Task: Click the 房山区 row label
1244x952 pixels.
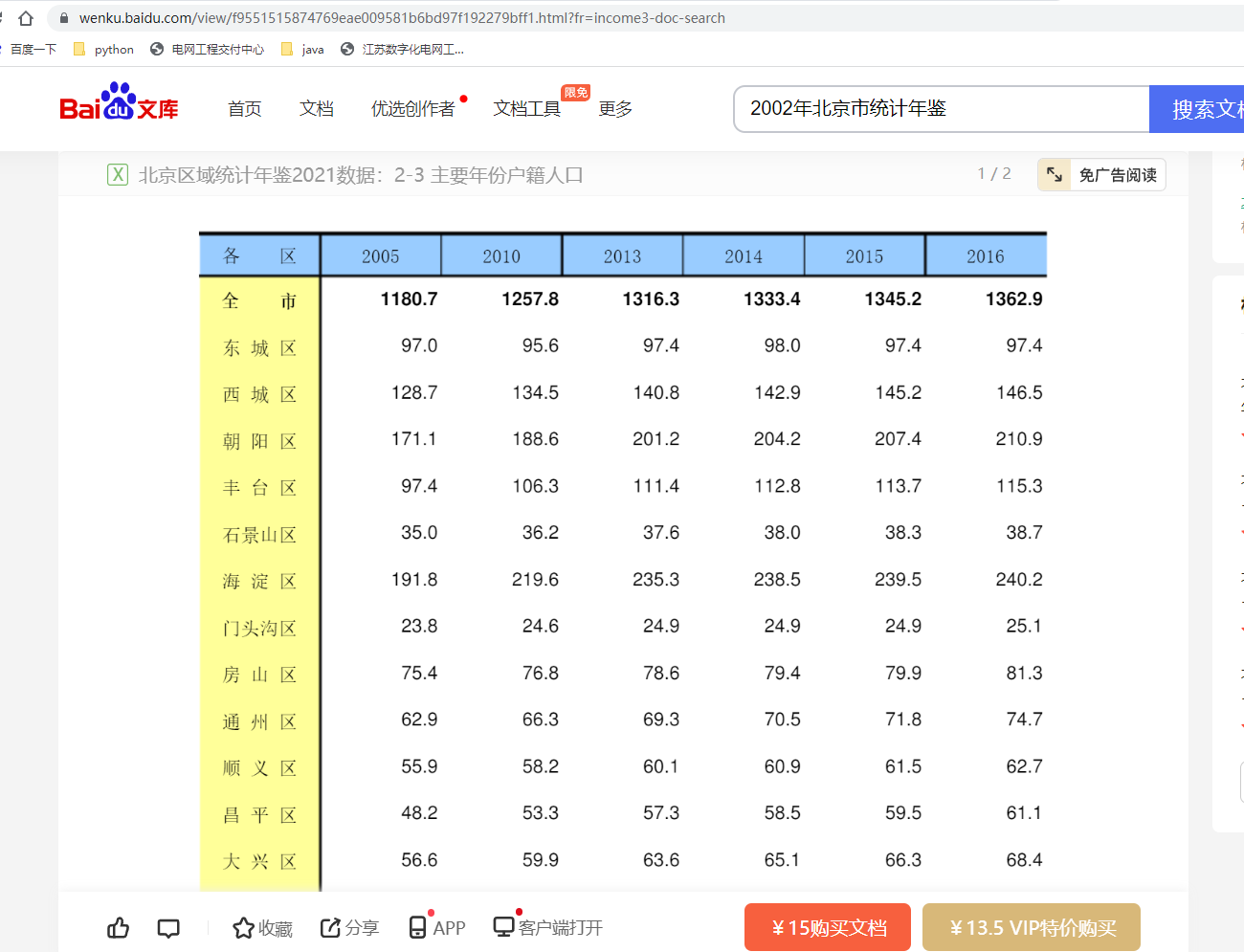Action: 259,675
